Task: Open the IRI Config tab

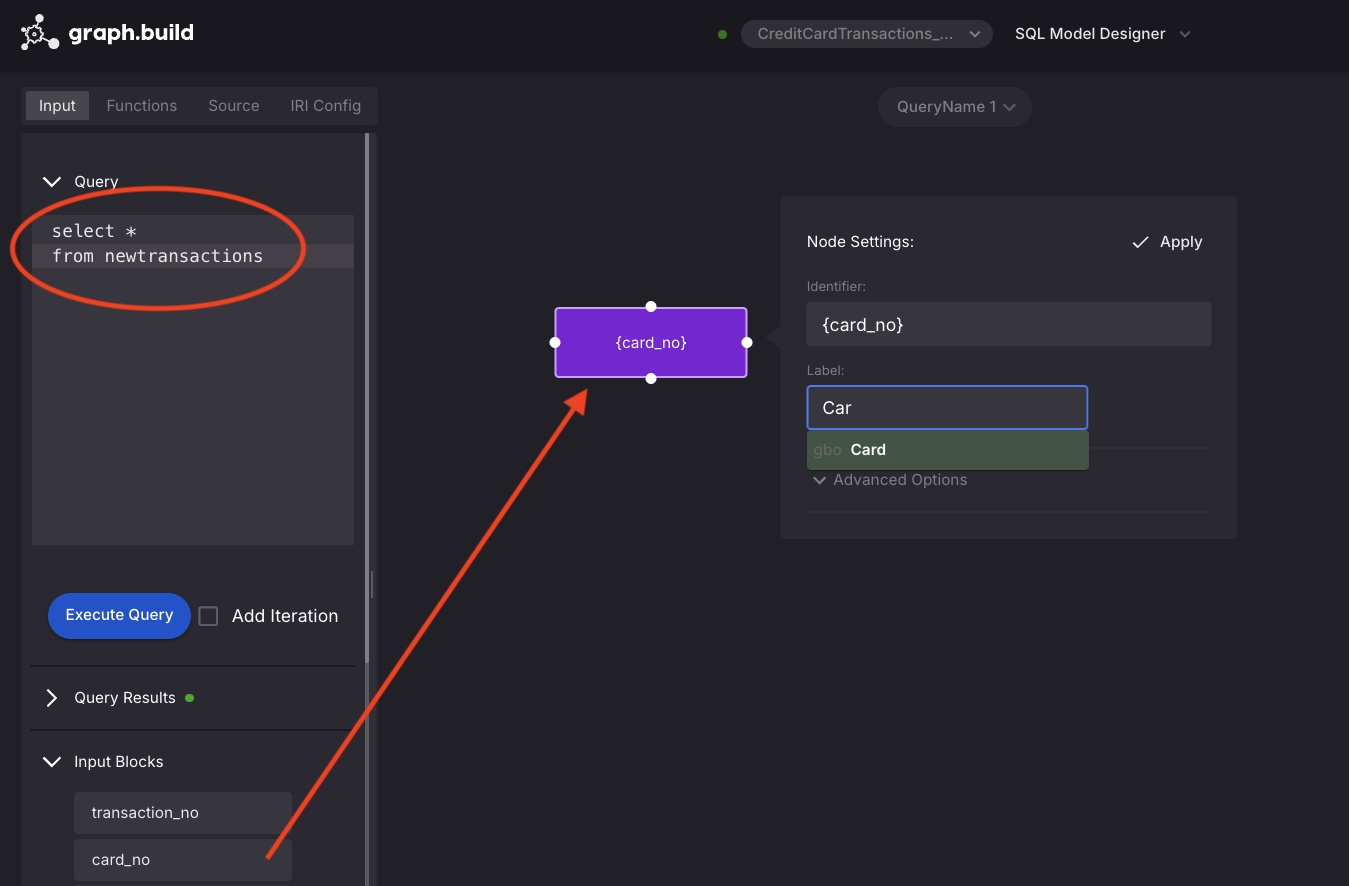Action: pyautogui.click(x=325, y=106)
